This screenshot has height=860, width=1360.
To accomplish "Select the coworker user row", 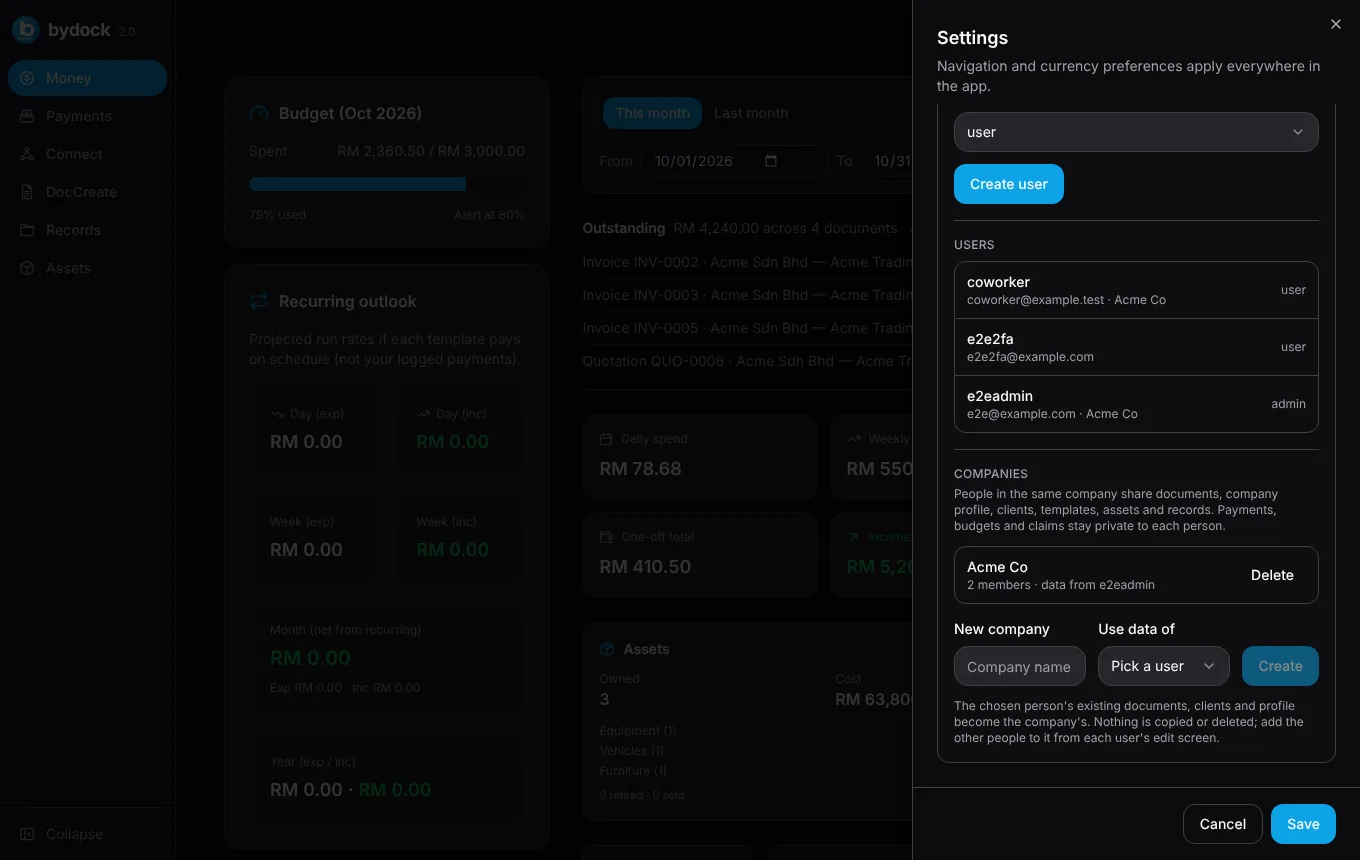I will pyautogui.click(x=1136, y=290).
